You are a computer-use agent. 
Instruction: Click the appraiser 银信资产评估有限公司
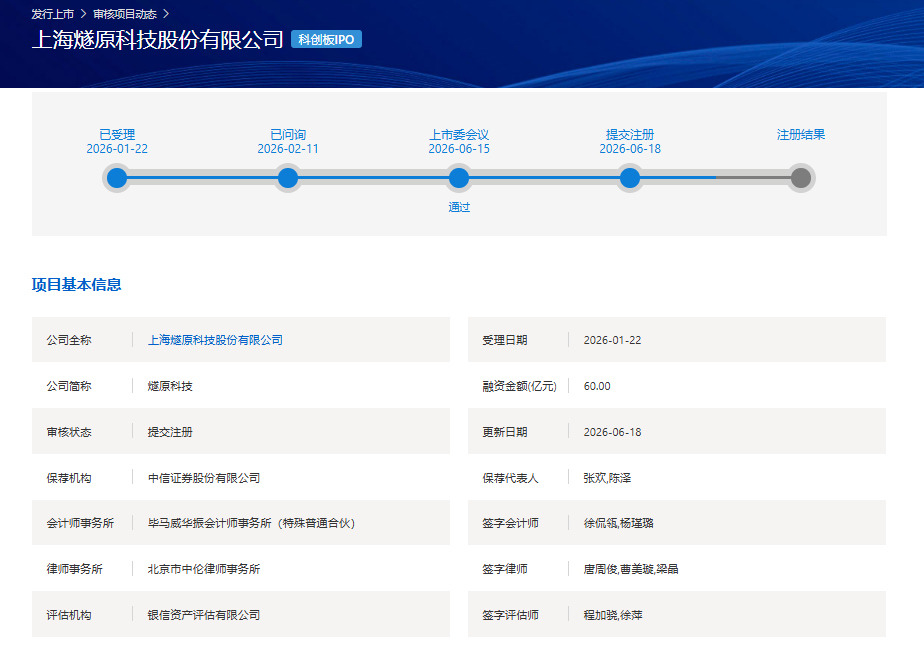click(204, 615)
